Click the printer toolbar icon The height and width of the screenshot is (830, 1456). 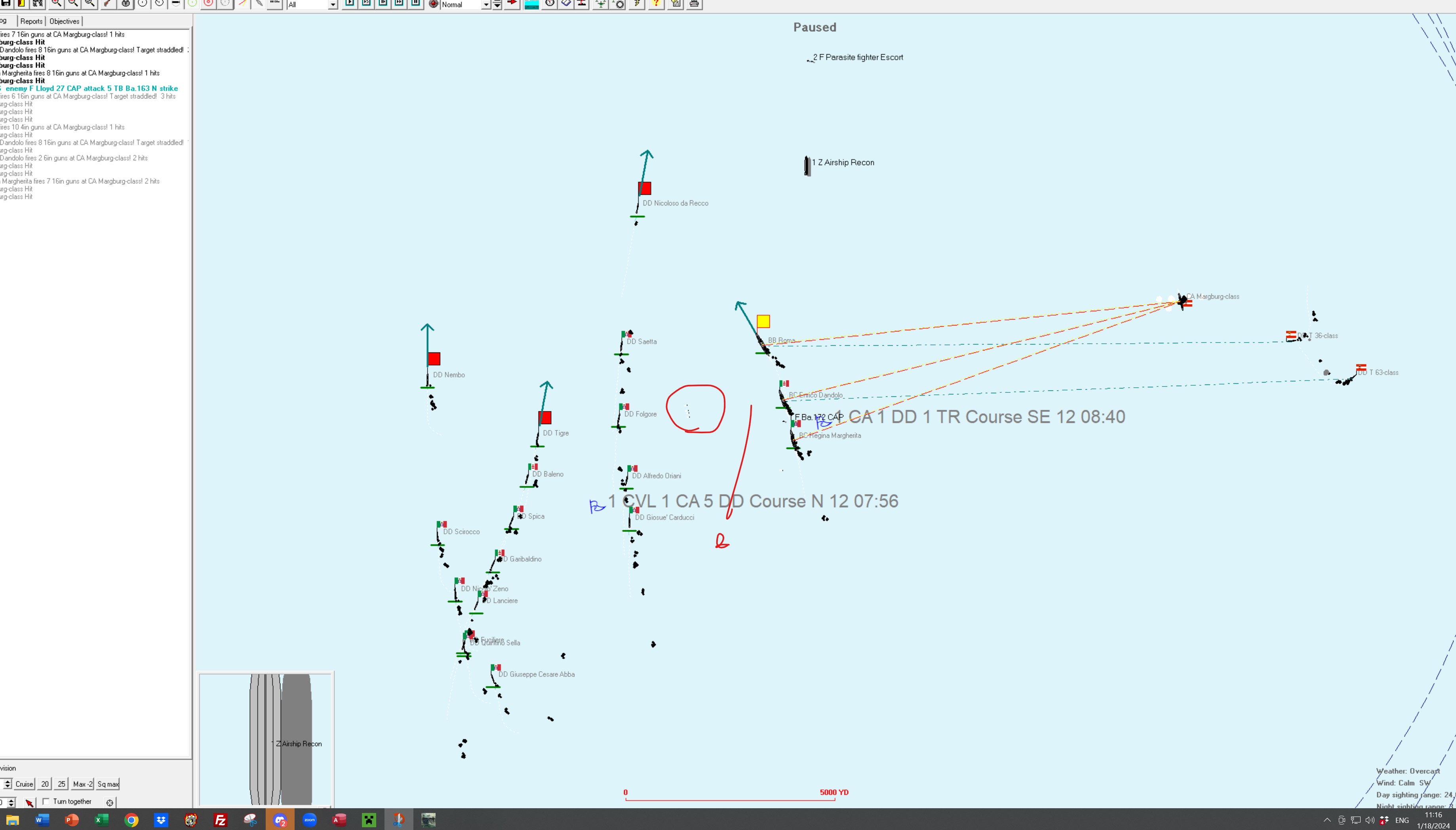[x=694, y=4]
